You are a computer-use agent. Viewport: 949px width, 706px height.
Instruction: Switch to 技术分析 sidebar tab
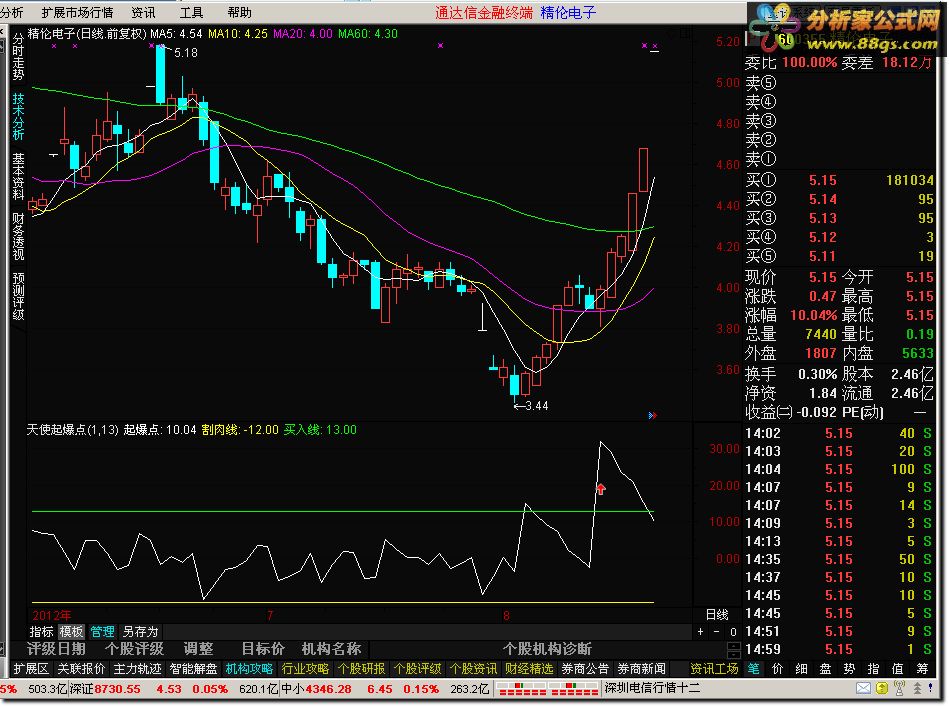click(18, 116)
